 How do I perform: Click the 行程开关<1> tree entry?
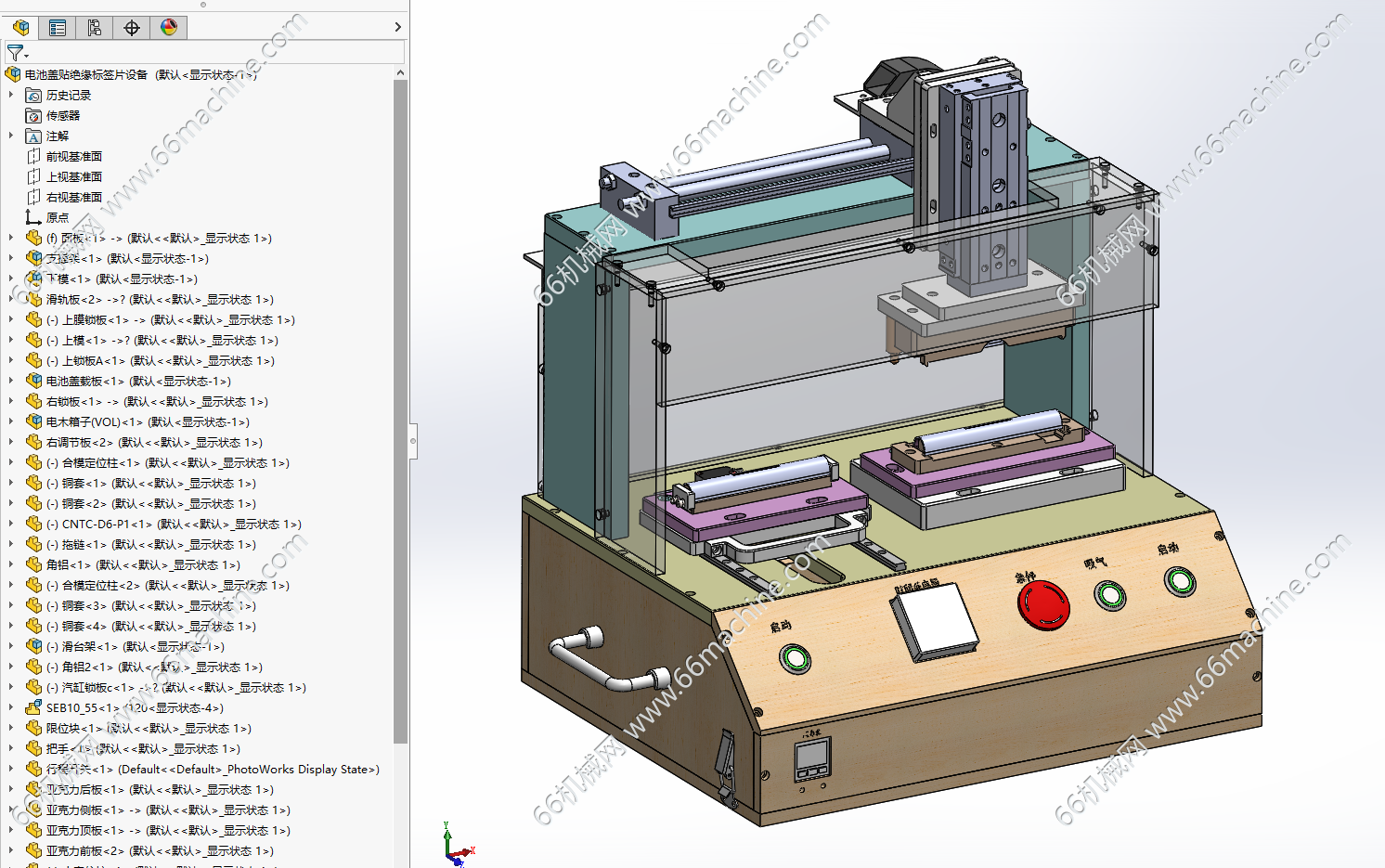pyautogui.click(x=213, y=769)
